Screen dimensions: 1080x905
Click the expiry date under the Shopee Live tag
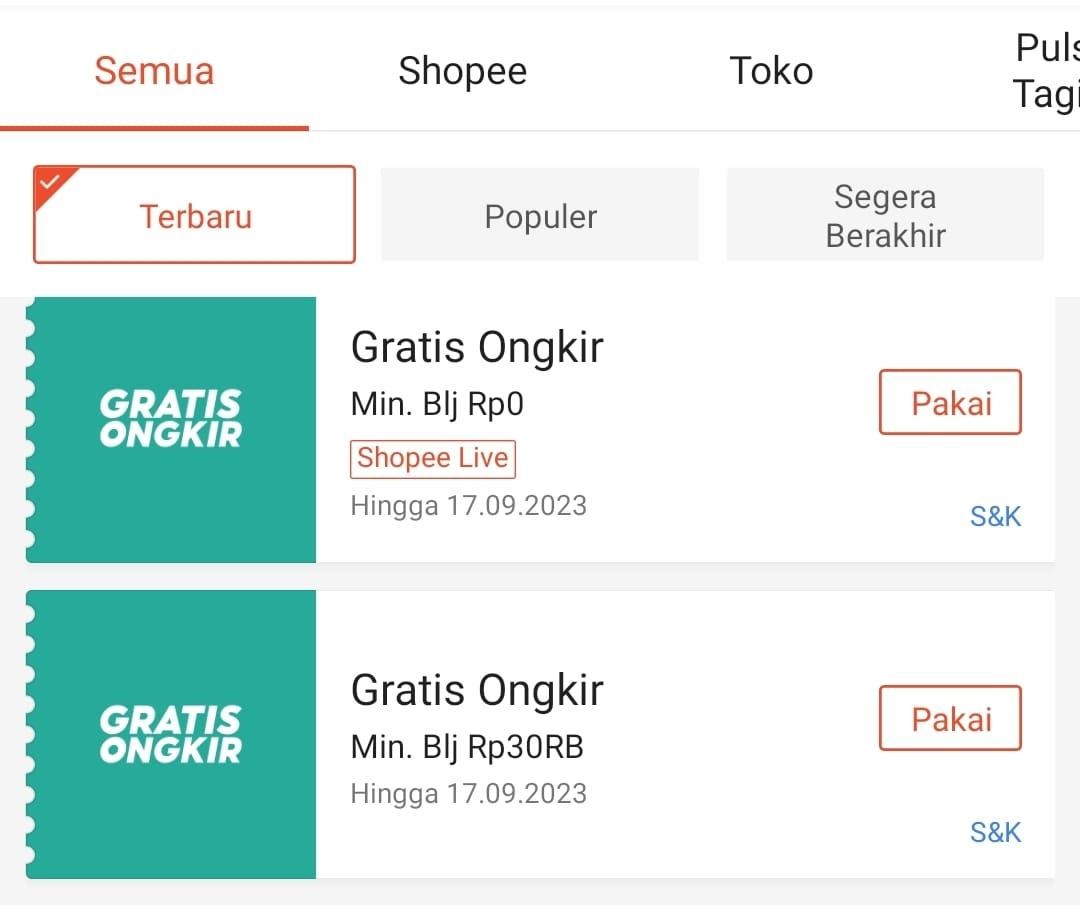point(468,505)
